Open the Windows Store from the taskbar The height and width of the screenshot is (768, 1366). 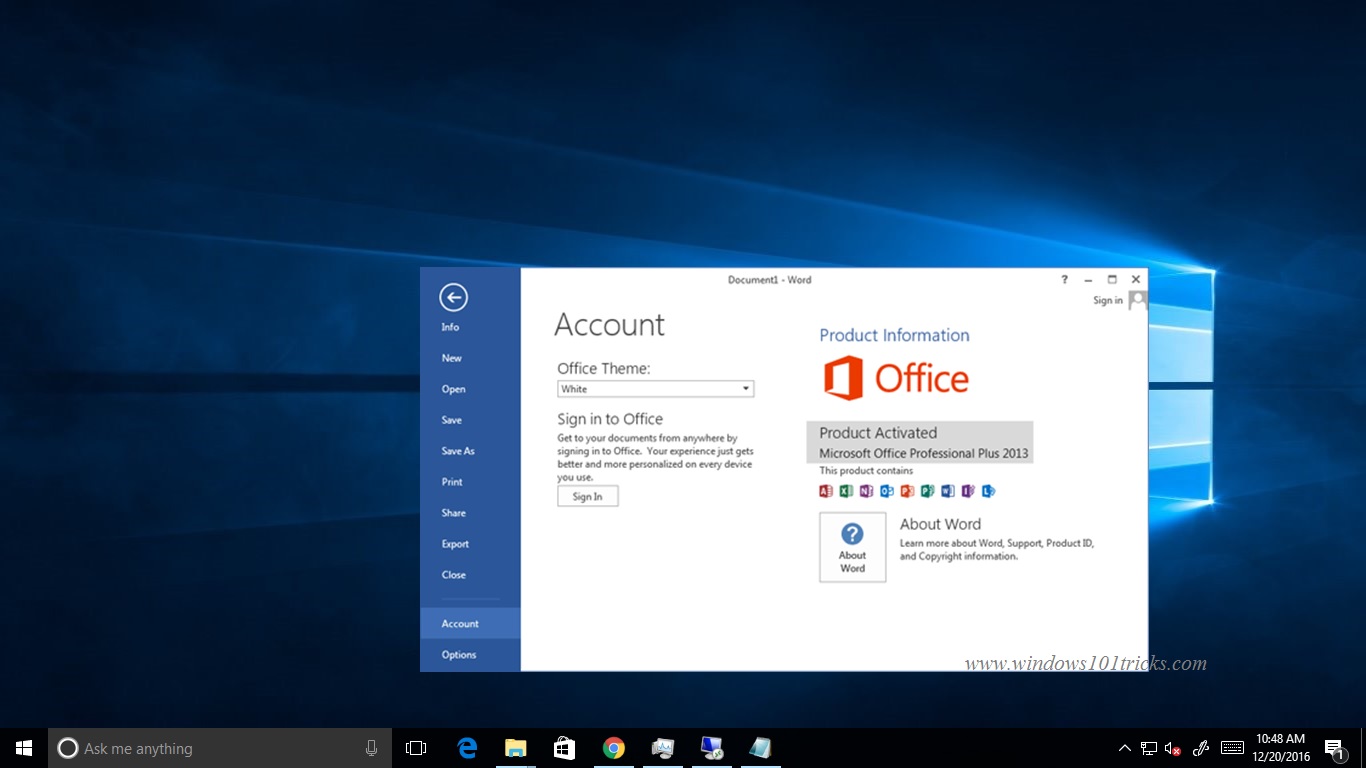565,748
